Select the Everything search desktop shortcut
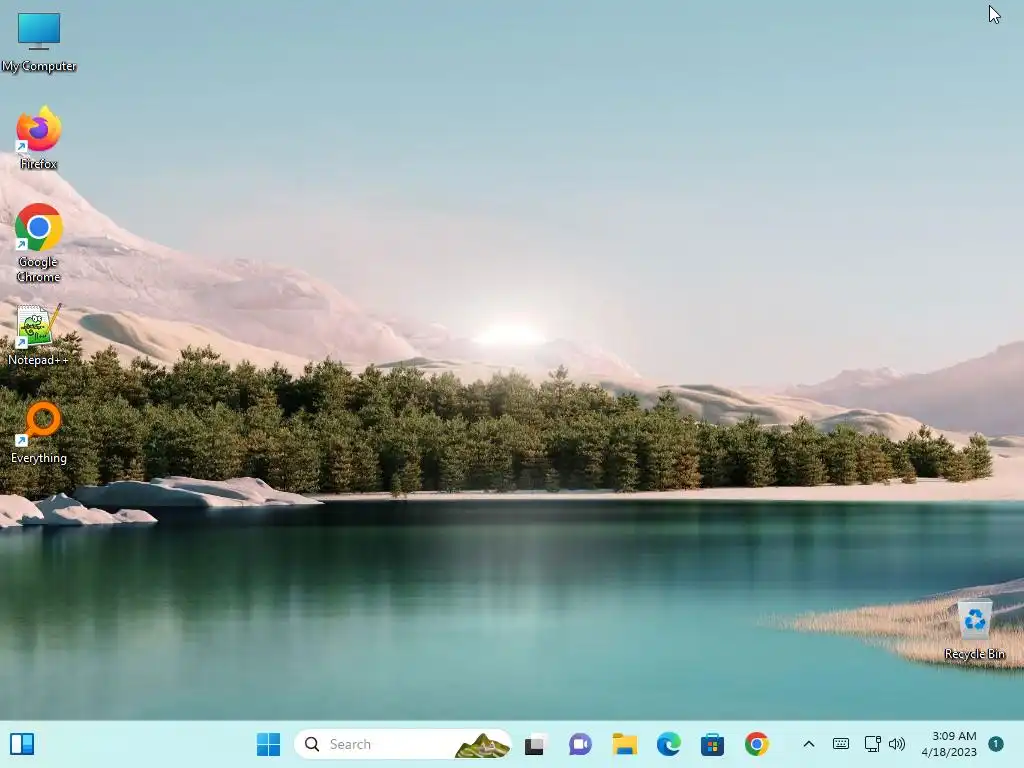The height and width of the screenshot is (768, 1024). pyautogui.click(x=39, y=432)
